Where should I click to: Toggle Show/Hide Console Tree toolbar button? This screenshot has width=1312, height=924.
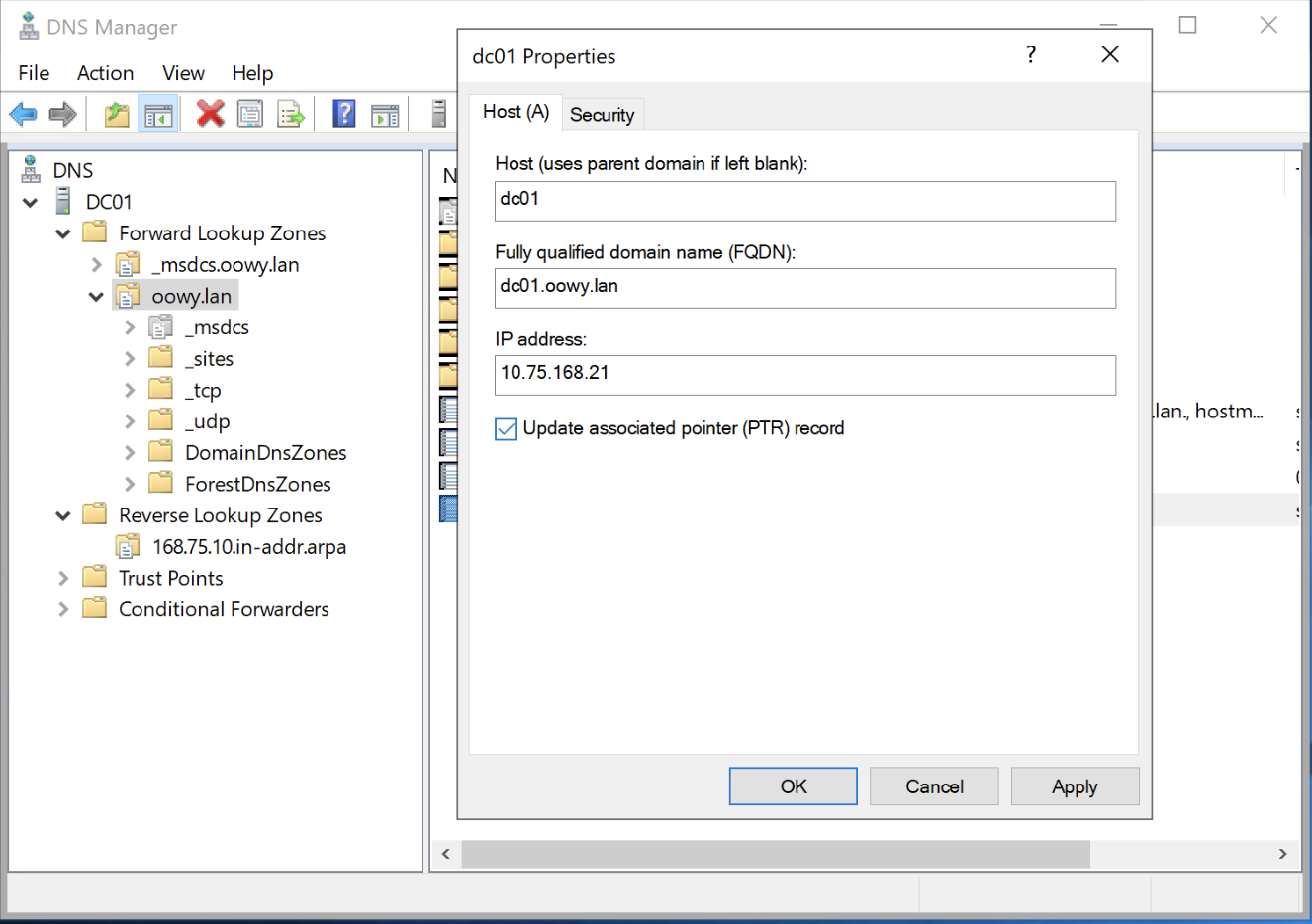(x=158, y=115)
